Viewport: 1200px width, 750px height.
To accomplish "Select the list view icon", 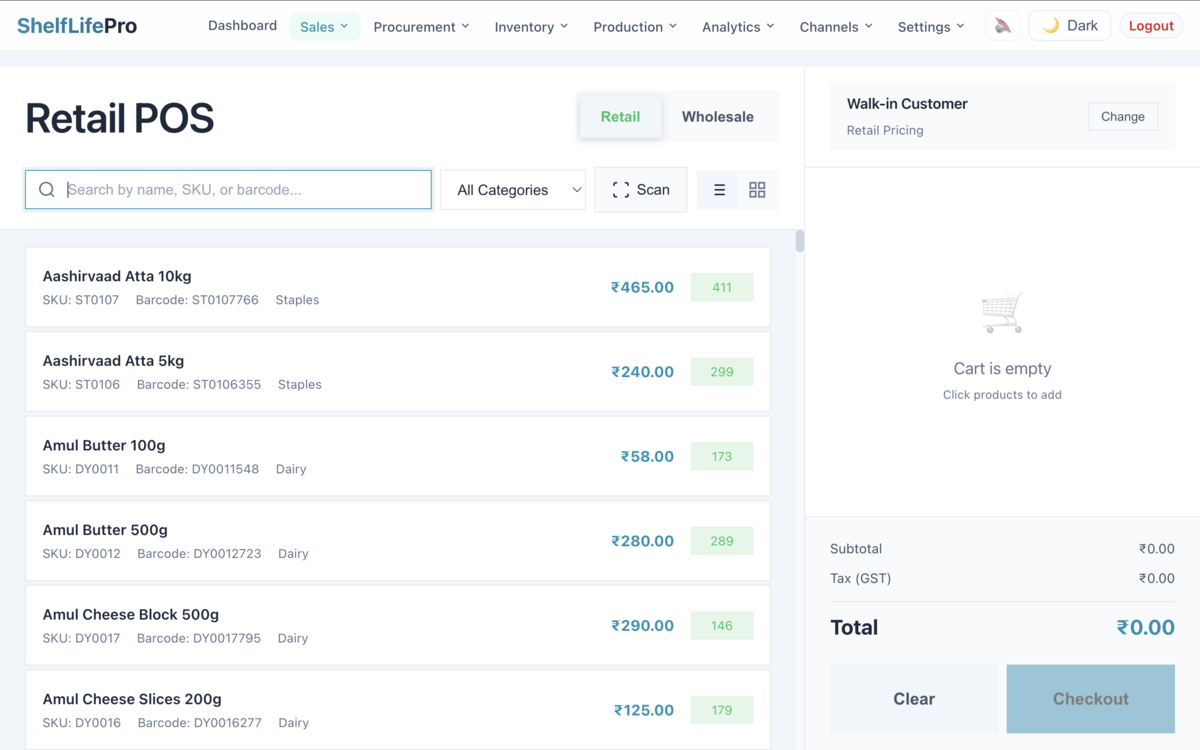I will click(718, 189).
